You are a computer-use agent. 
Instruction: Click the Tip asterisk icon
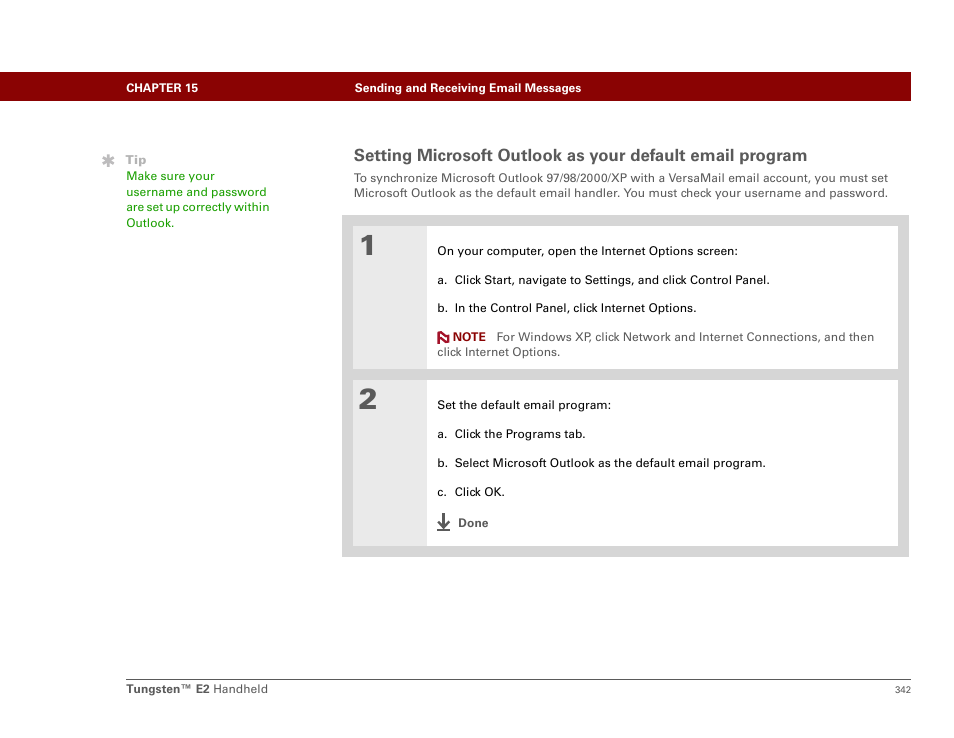pos(108,161)
